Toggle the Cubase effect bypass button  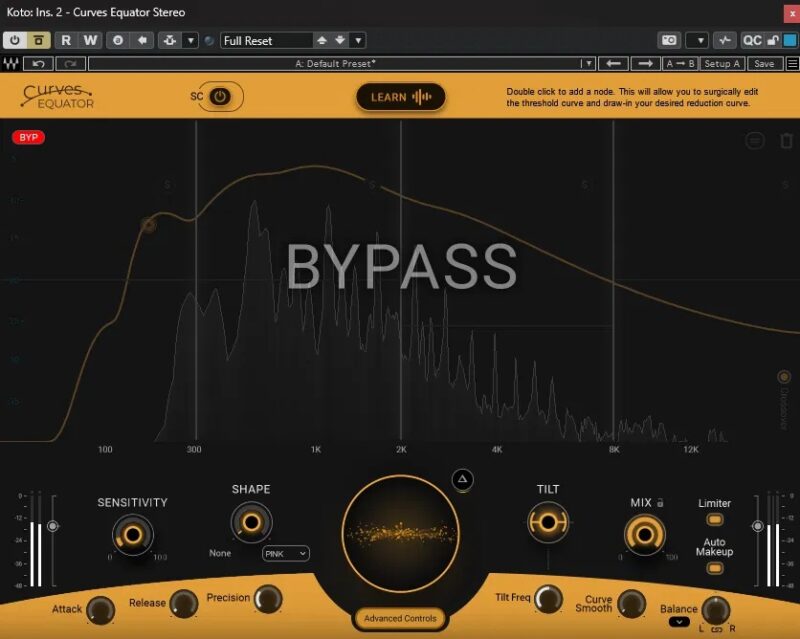[38, 40]
